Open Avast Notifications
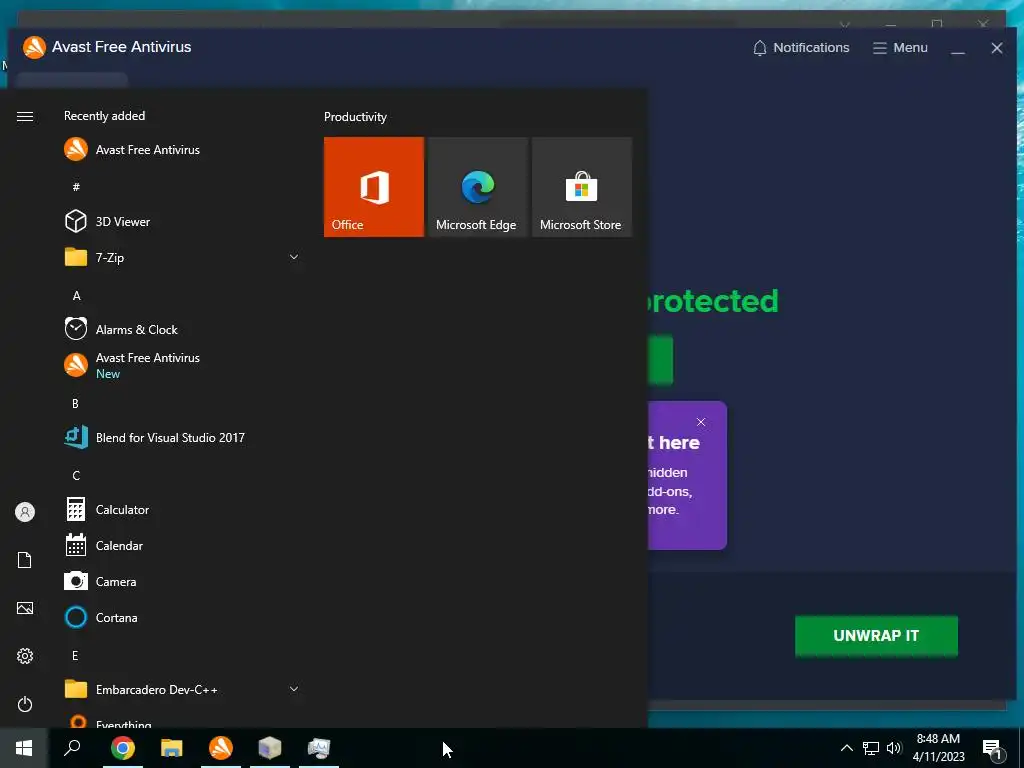The image size is (1024, 768). click(x=801, y=48)
